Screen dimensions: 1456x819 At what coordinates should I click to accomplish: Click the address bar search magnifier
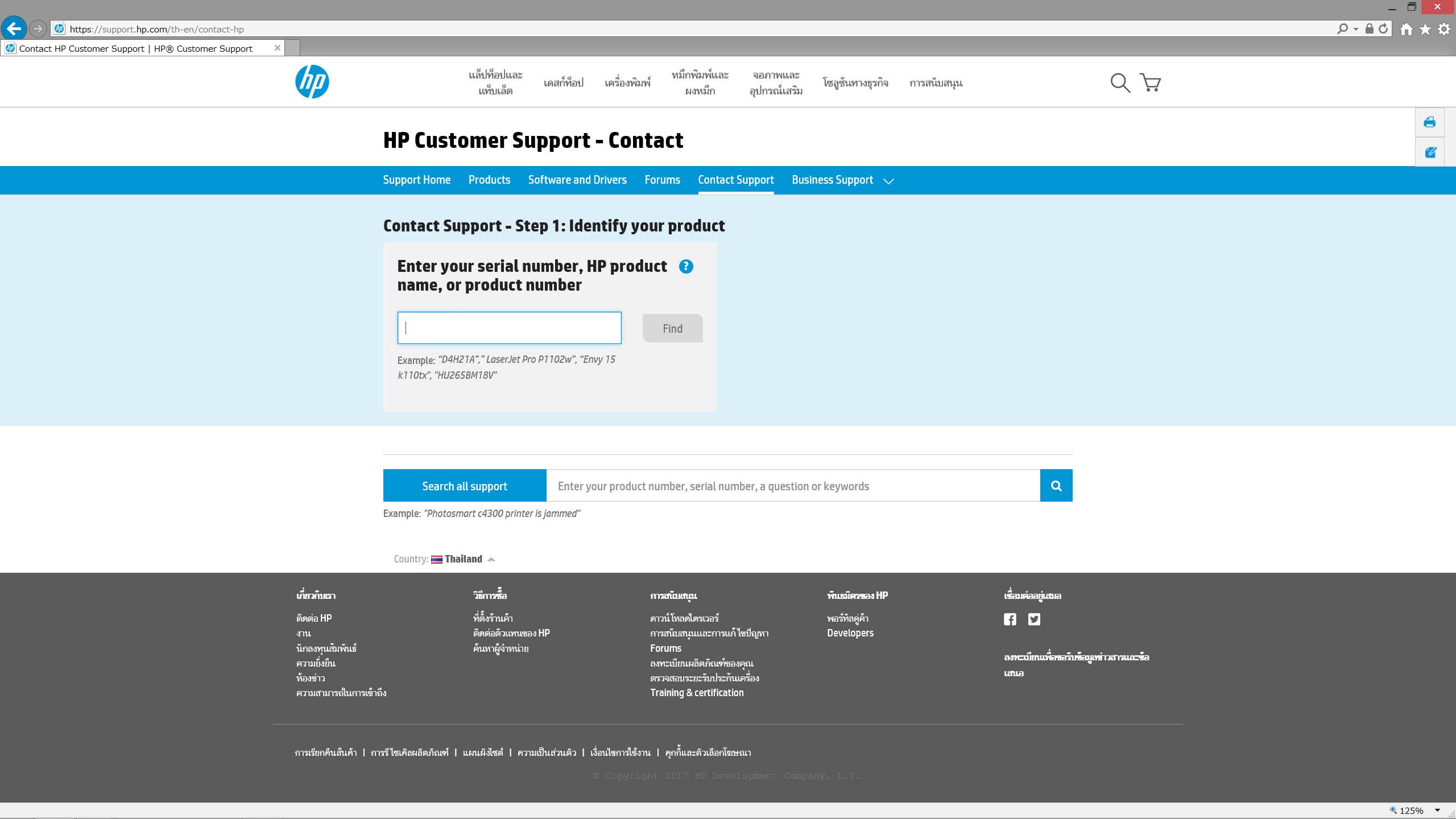pyautogui.click(x=1342, y=28)
